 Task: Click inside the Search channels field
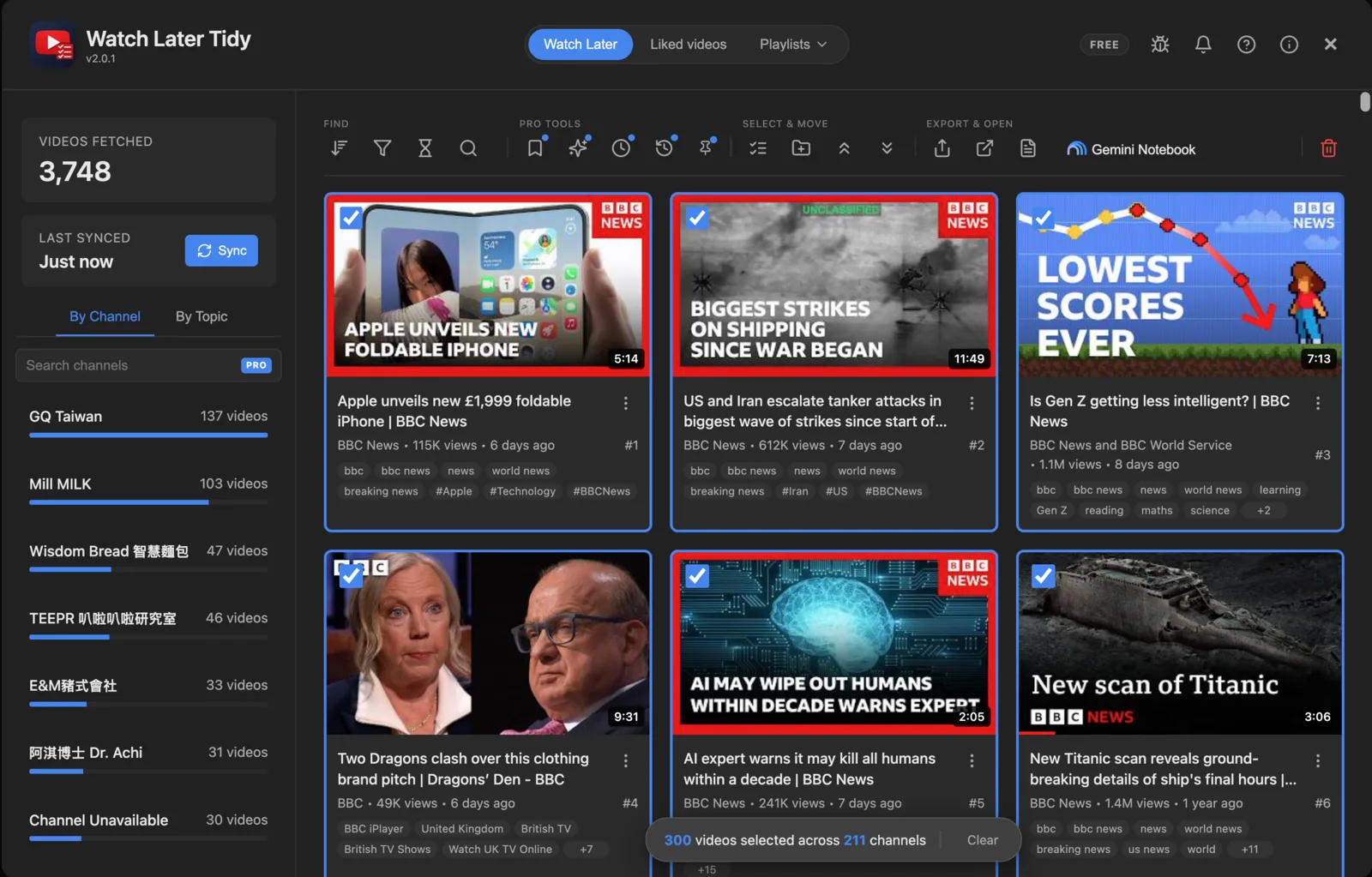tap(148, 365)
